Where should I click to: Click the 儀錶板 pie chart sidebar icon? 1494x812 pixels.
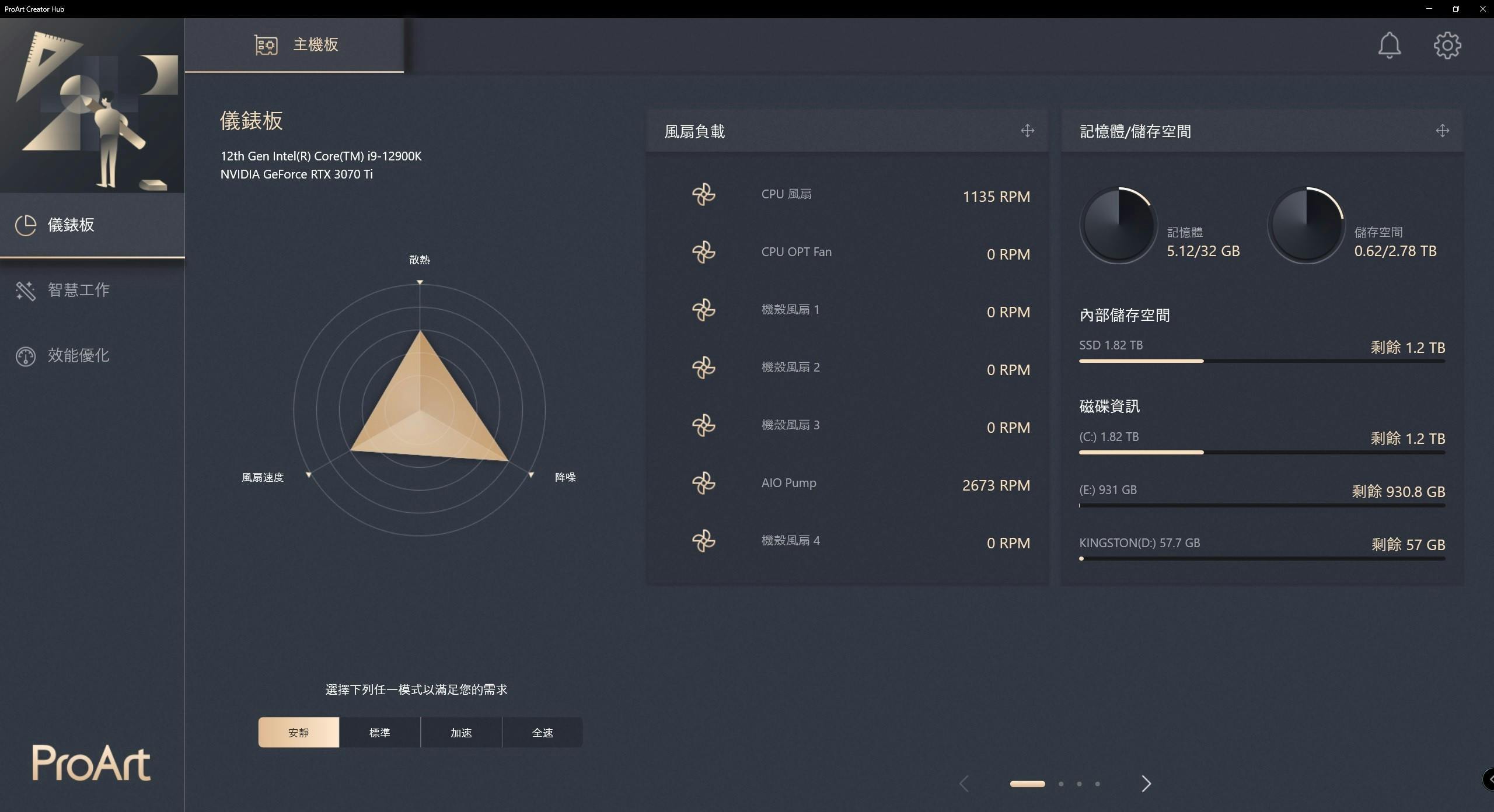[x=26, y=225]
